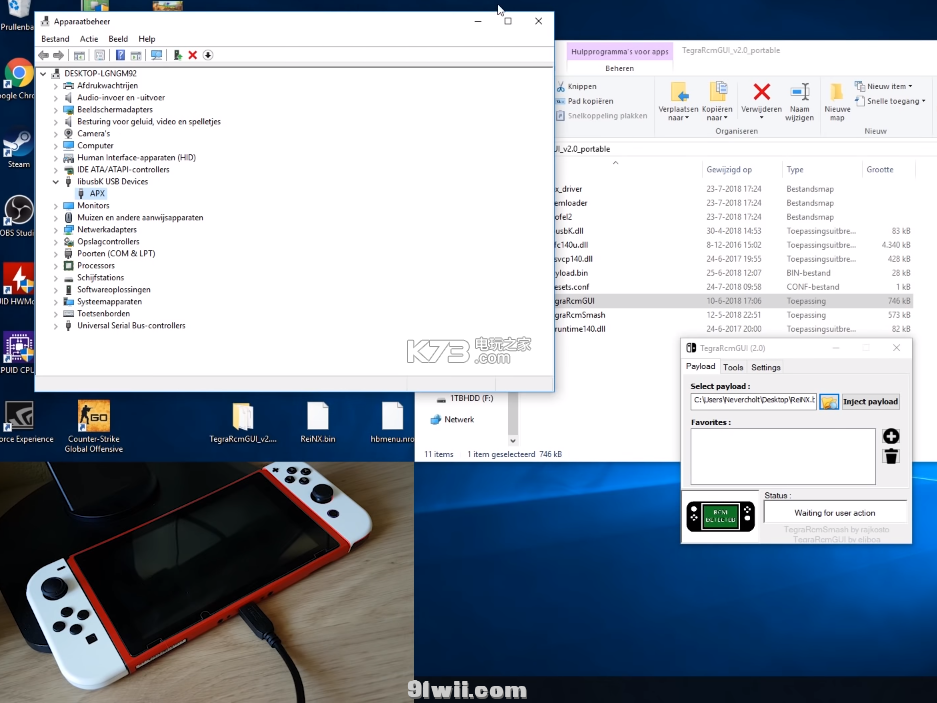Viewport: 937px width, 703px height.
Task: Click the TegraRcmGUI_v2 desktop folder icon
Action: click(243, 422)
